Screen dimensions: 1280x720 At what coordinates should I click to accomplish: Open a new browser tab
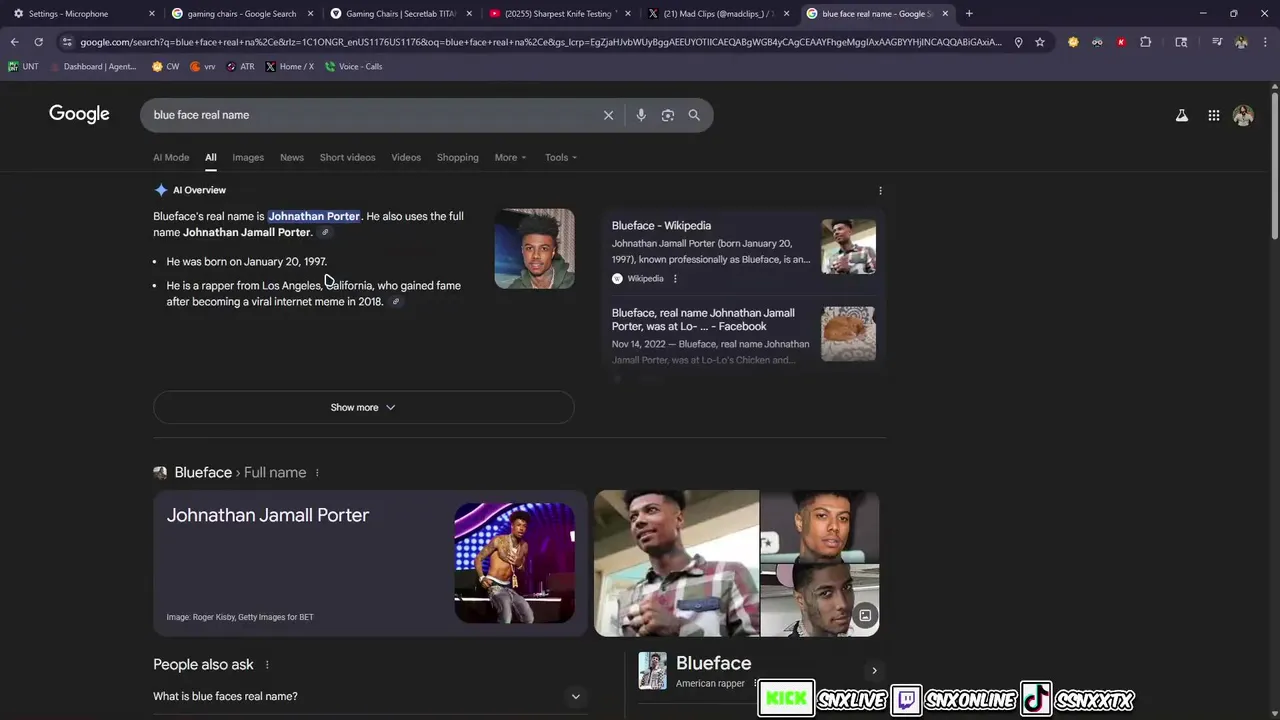coord(969,14)
